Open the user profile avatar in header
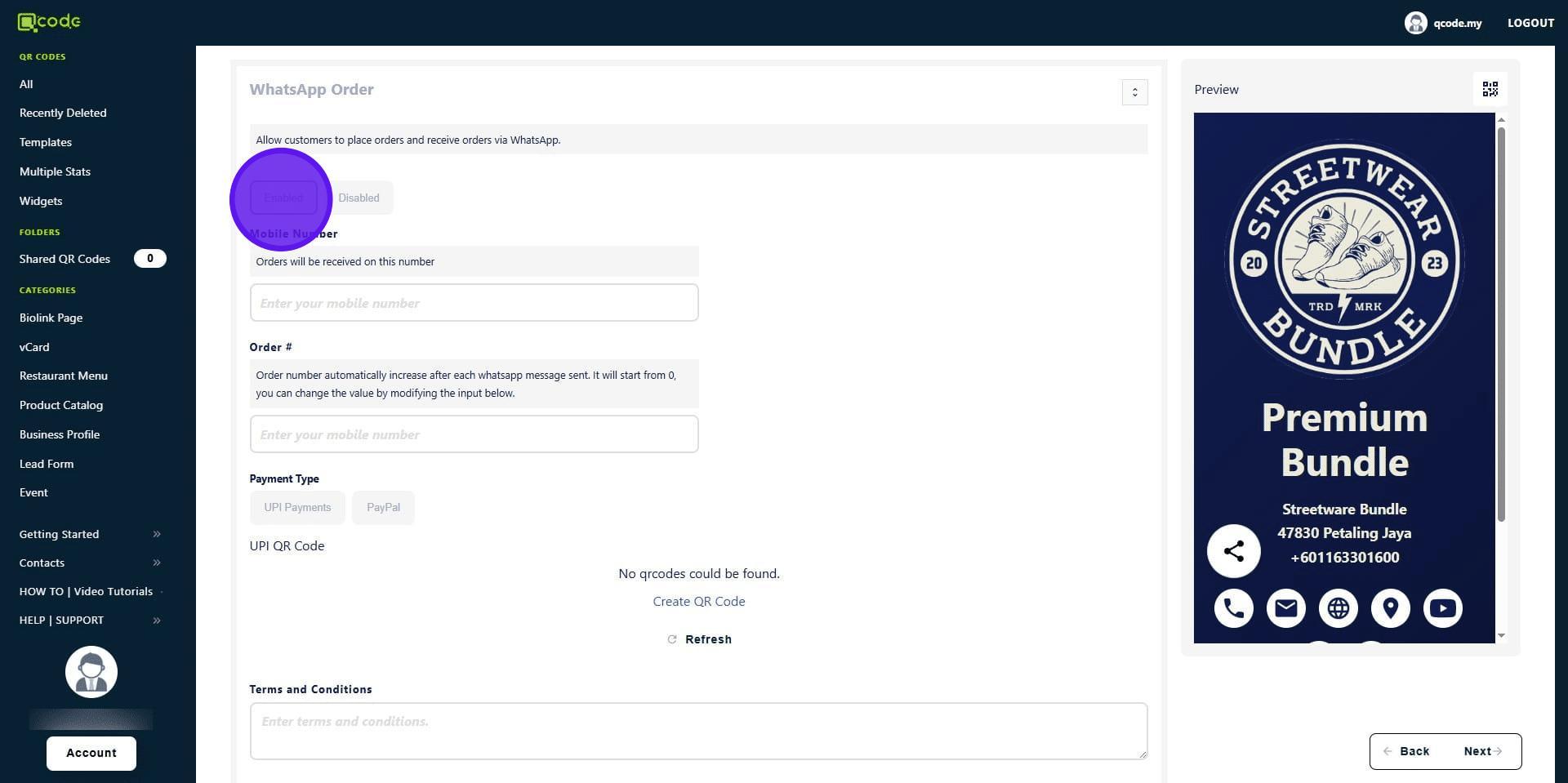Viewport: 1568px width, 783px height. [1415, 23]
